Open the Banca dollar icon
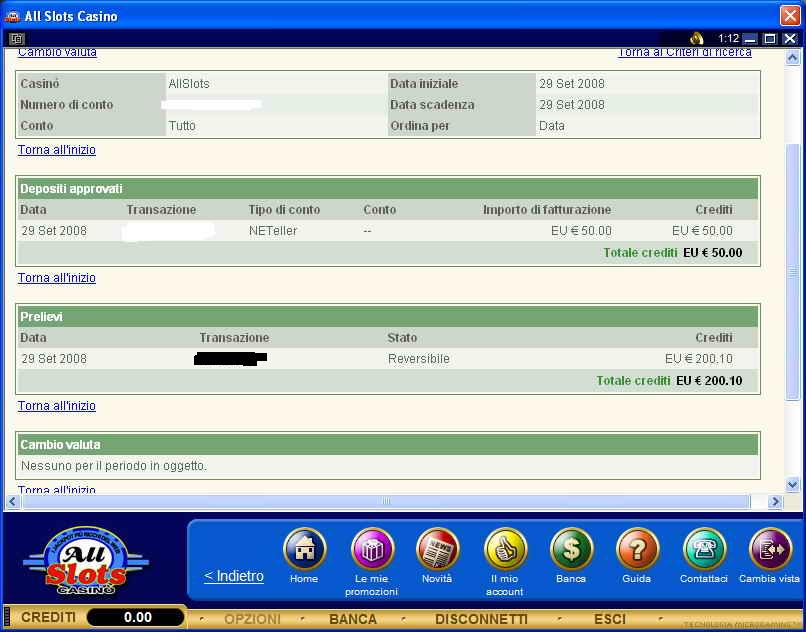 click(x=571, y=550)
